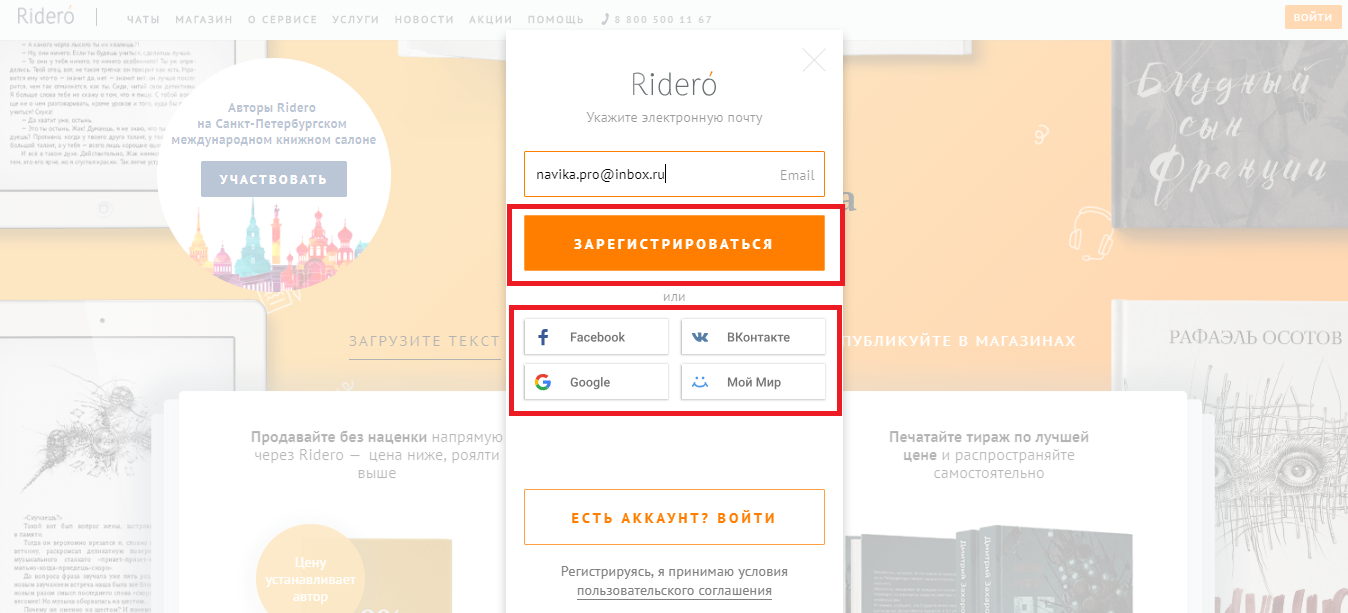Image resolution: width=1348 pixels, height=613 pixels.
Task: Click the Facebook logo icon
Action: click(543, 337)
